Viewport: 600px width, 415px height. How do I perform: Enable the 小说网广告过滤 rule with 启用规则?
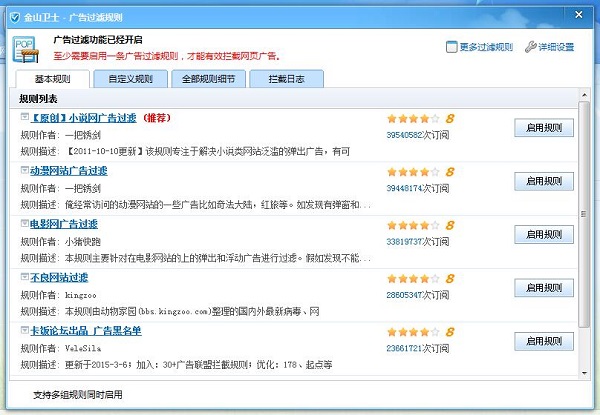(544, 128)
